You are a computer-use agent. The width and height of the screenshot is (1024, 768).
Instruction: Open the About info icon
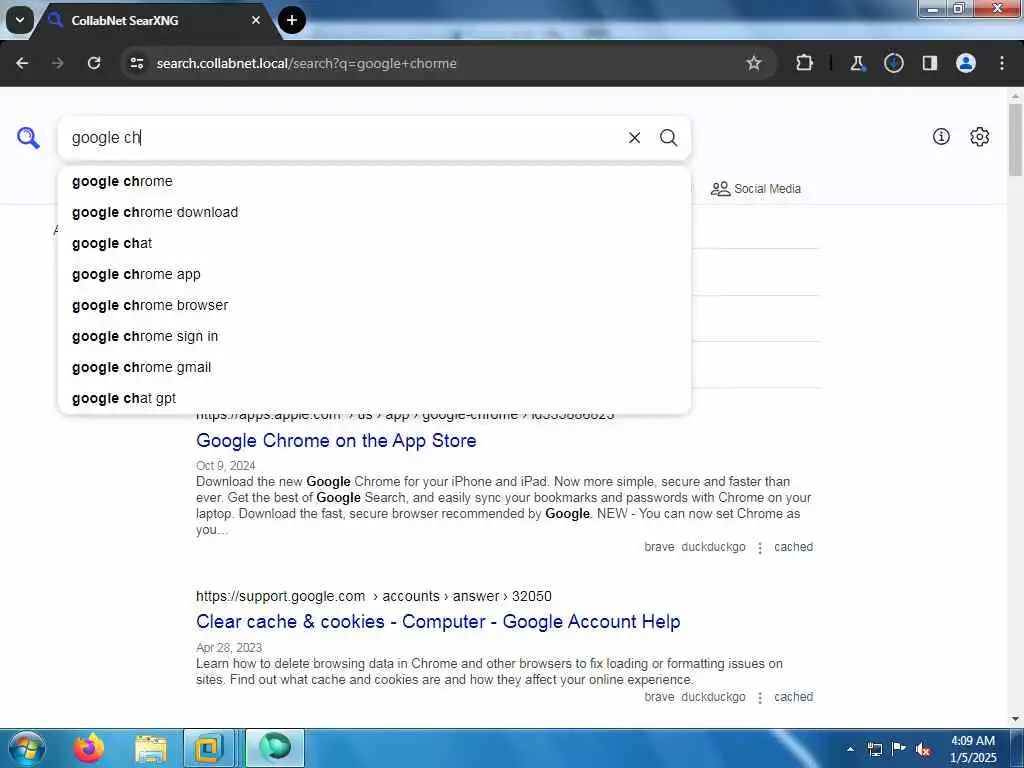(x=941, y=136)
